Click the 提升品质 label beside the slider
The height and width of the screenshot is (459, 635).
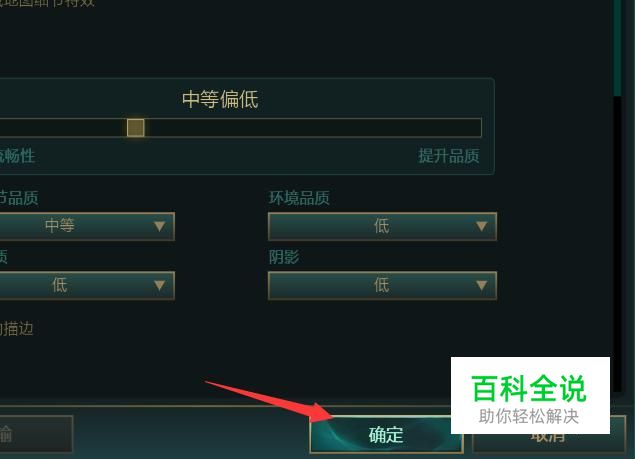(x=449, y=156)
